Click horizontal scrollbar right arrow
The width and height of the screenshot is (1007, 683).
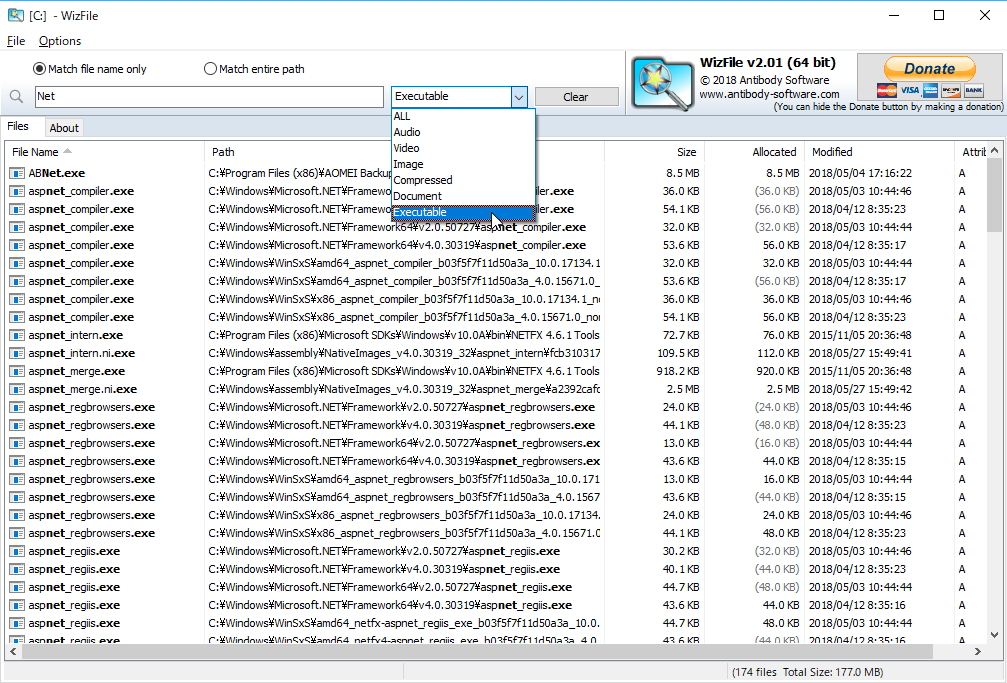(x=977, y=652)
